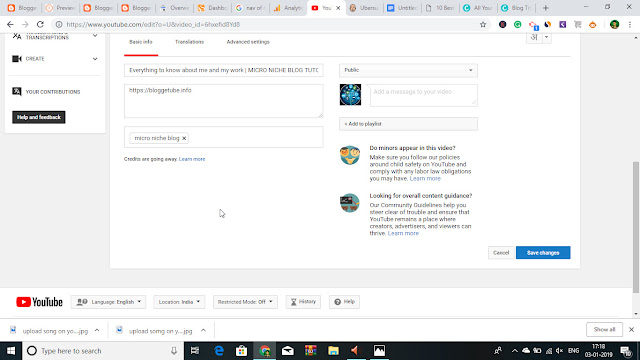Remove the 'micro niche blog' tag

[x=184, y=138]
